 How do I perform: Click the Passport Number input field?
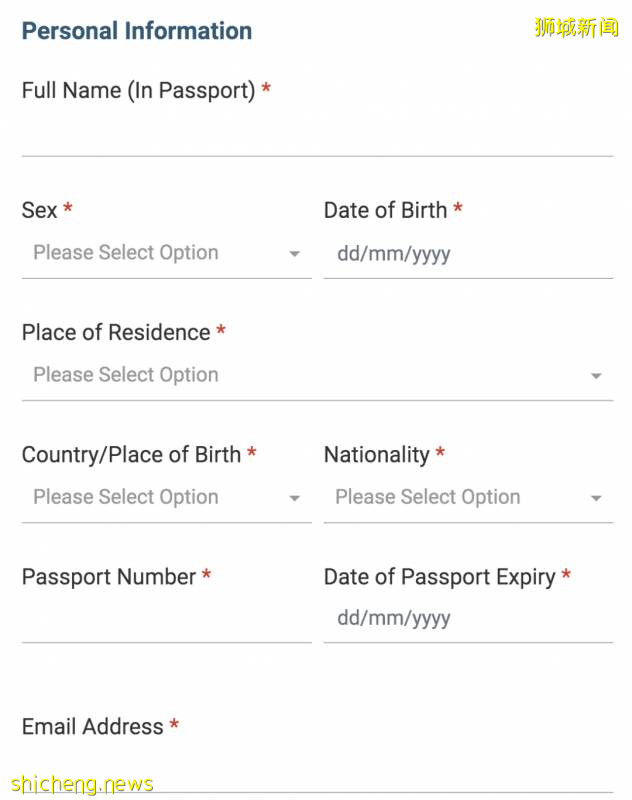(x=166, y=620)
